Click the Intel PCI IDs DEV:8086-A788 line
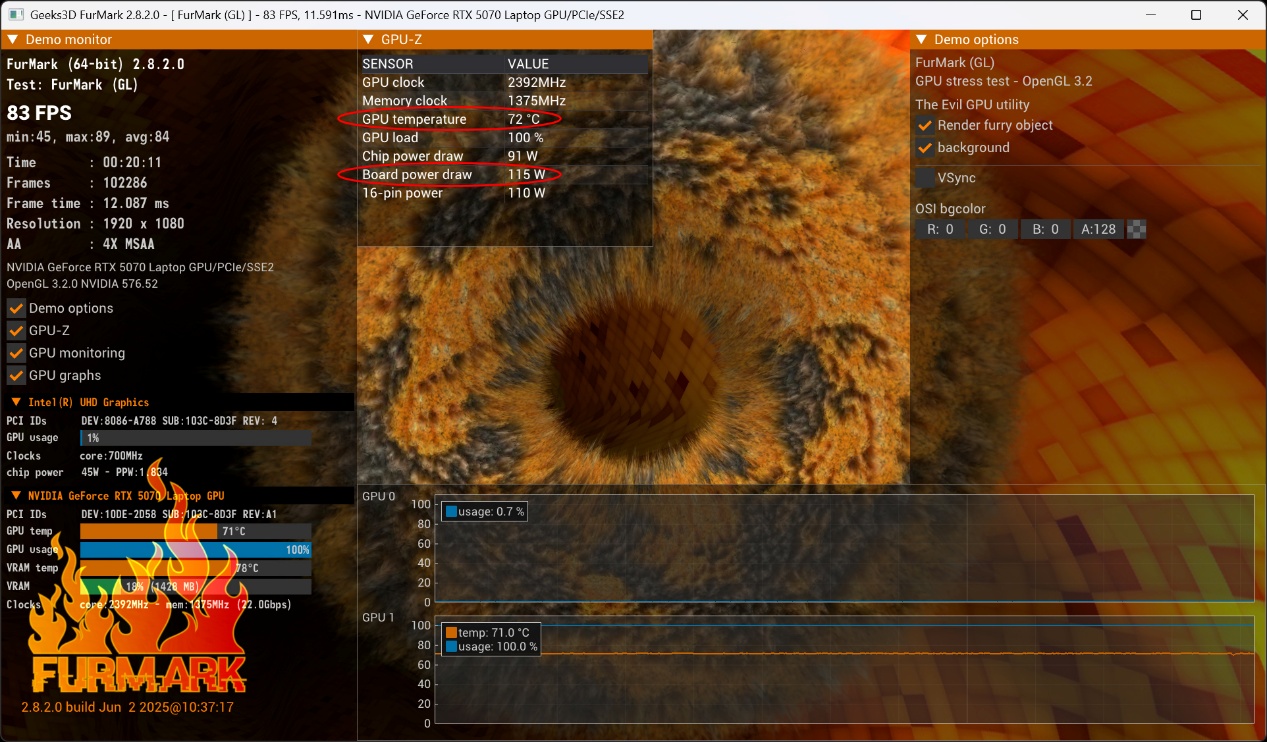Viewport: 1267px width, 742px height. [x=142, y=420]
